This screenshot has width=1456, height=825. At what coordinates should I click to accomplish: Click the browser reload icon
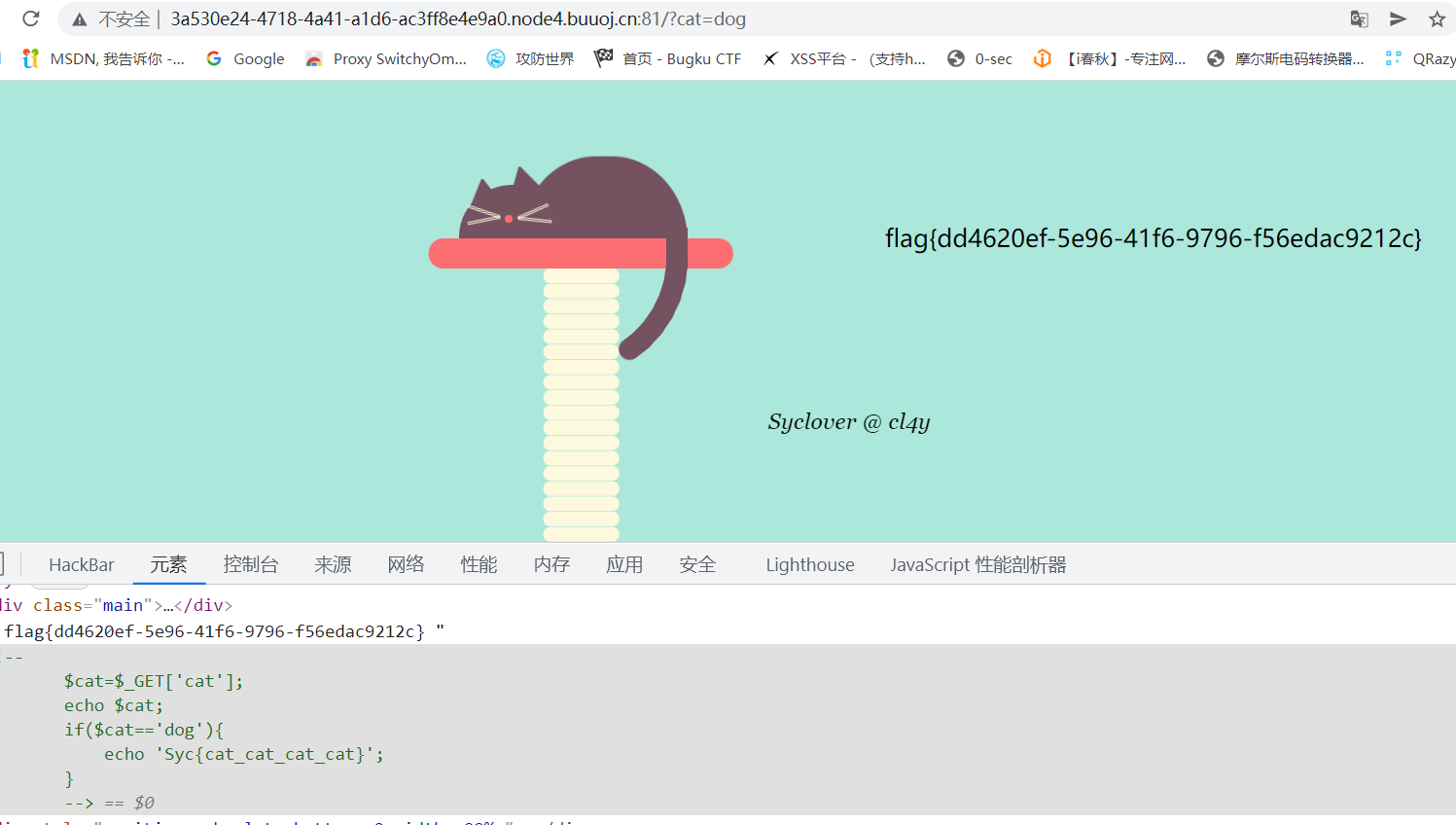pos(31,18)
